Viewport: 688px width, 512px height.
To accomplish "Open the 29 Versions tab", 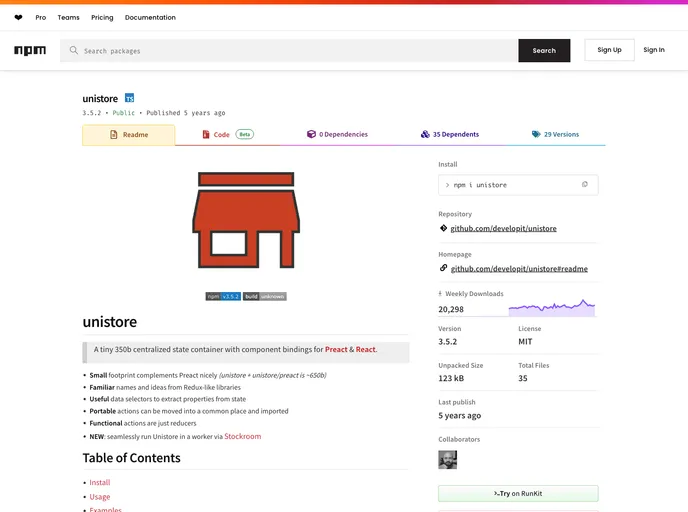I will pyautogui.click(x=555, y=135).
